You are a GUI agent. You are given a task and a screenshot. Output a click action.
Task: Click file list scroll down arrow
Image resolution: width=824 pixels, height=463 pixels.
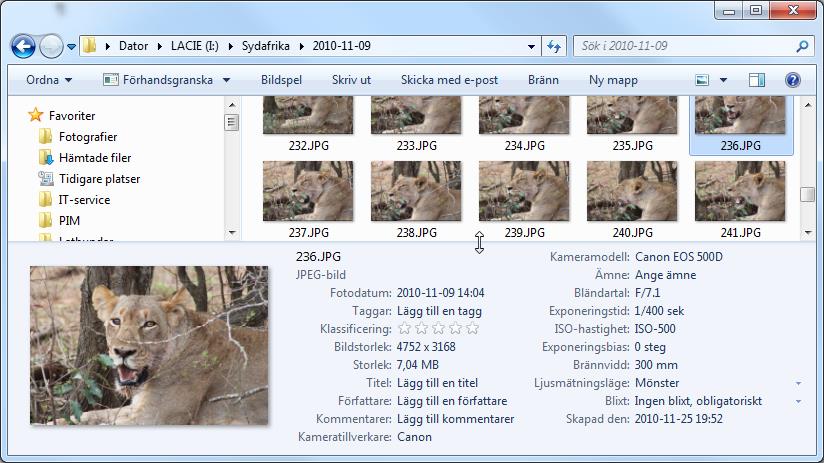(808, 232)
